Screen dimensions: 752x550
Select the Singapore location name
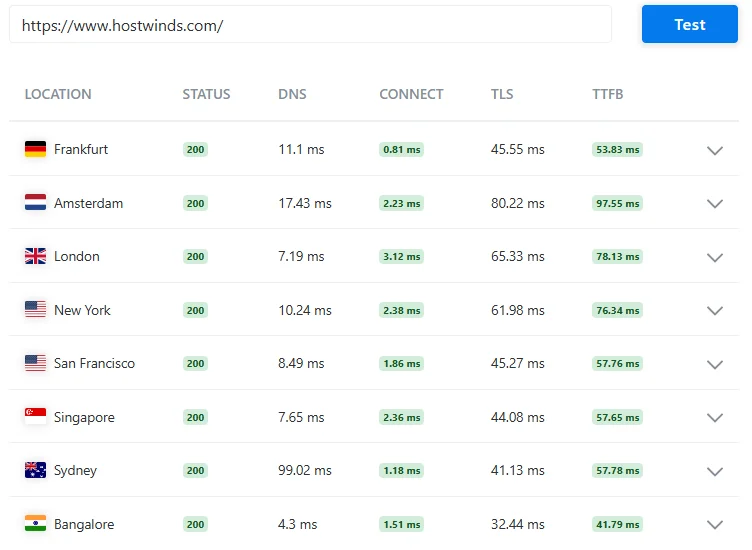pyautogui.click(x=84, y=417)
